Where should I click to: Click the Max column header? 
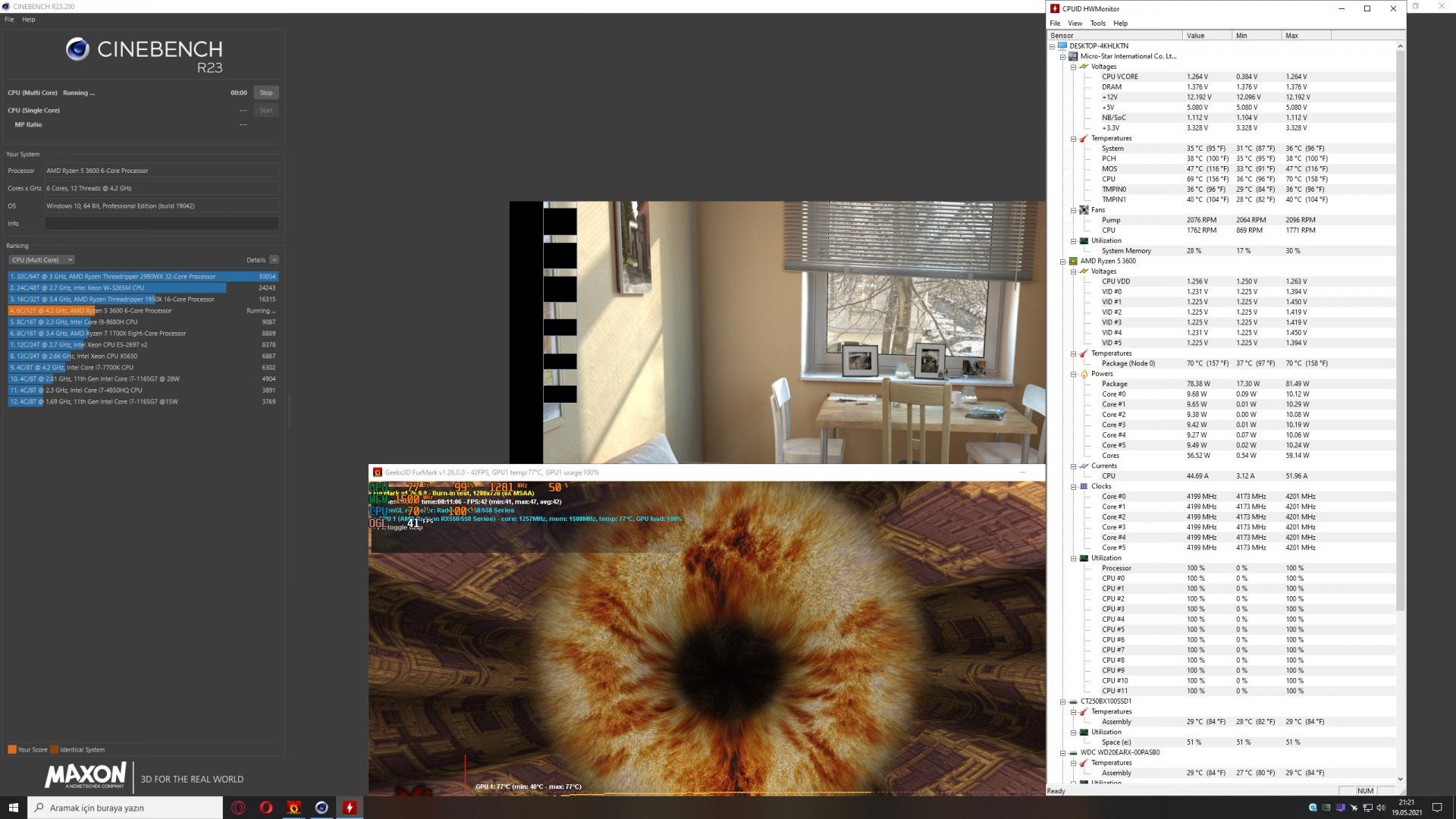[x=1304, y=36]
